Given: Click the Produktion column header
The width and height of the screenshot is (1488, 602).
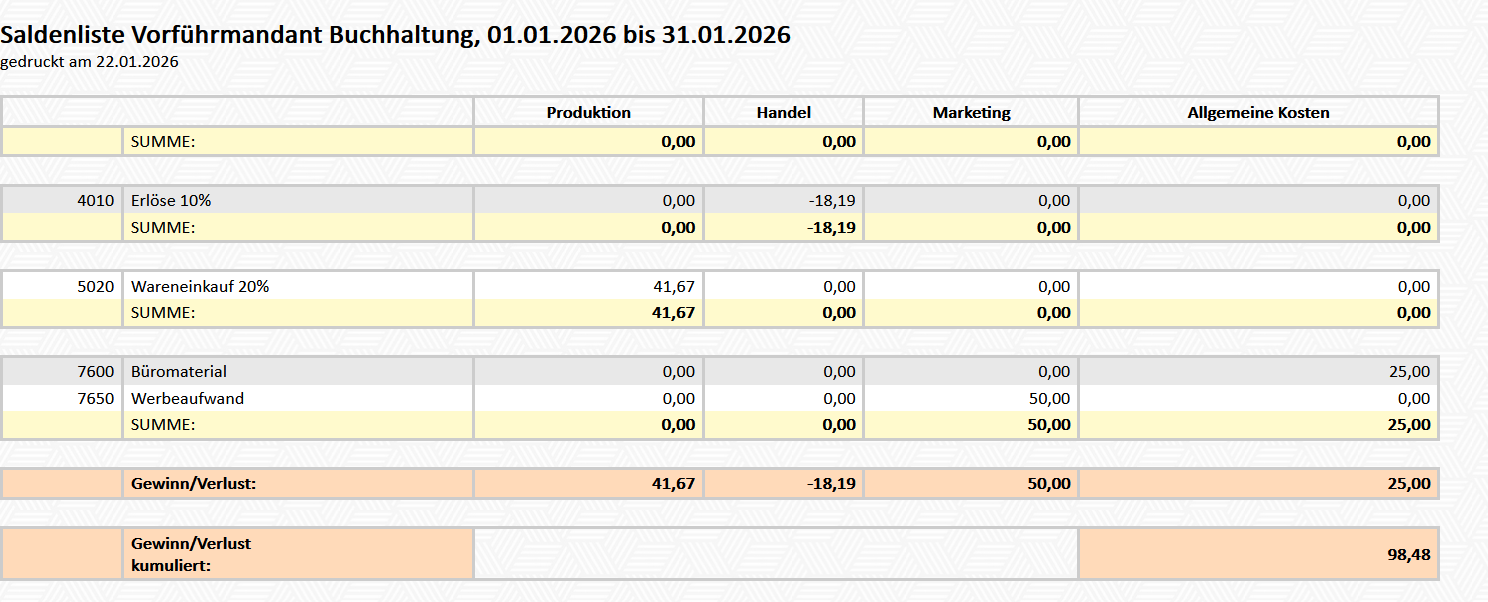Looking at the screenshot, I should [x=588, y=112].
